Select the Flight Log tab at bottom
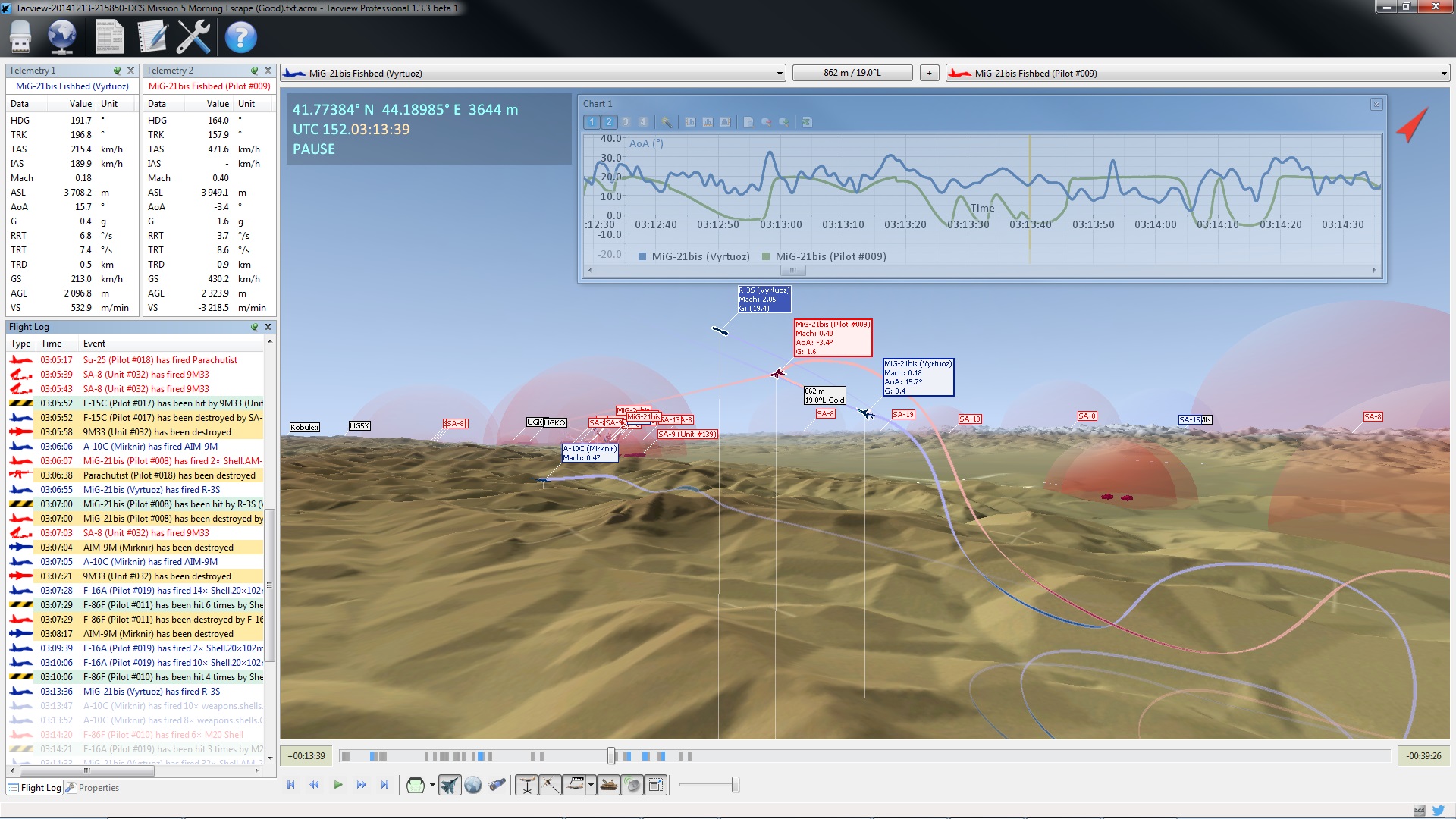The image size is (1456, 819). click(x=35, y=788)
